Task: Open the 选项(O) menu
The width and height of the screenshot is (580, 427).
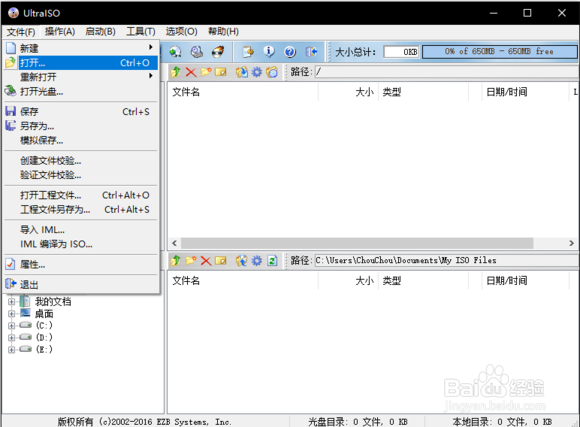Action: pos(181,32)
